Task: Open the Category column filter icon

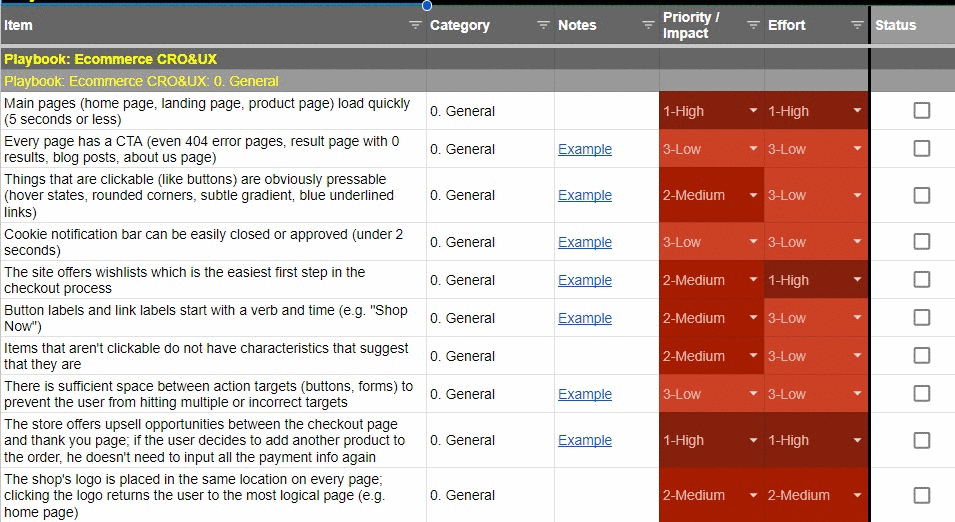Action: tap(543, 25)
